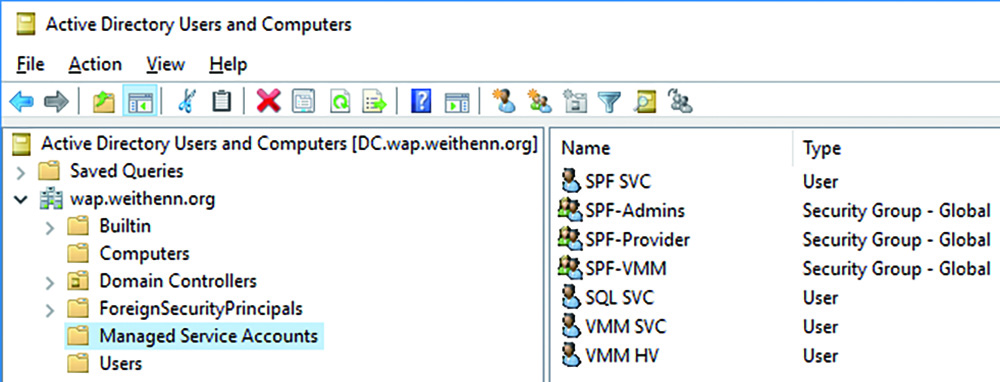Click the green Refresh icon
This screenshot has height=382, width=1000.
pyautogui.click(x=340, y=101)
